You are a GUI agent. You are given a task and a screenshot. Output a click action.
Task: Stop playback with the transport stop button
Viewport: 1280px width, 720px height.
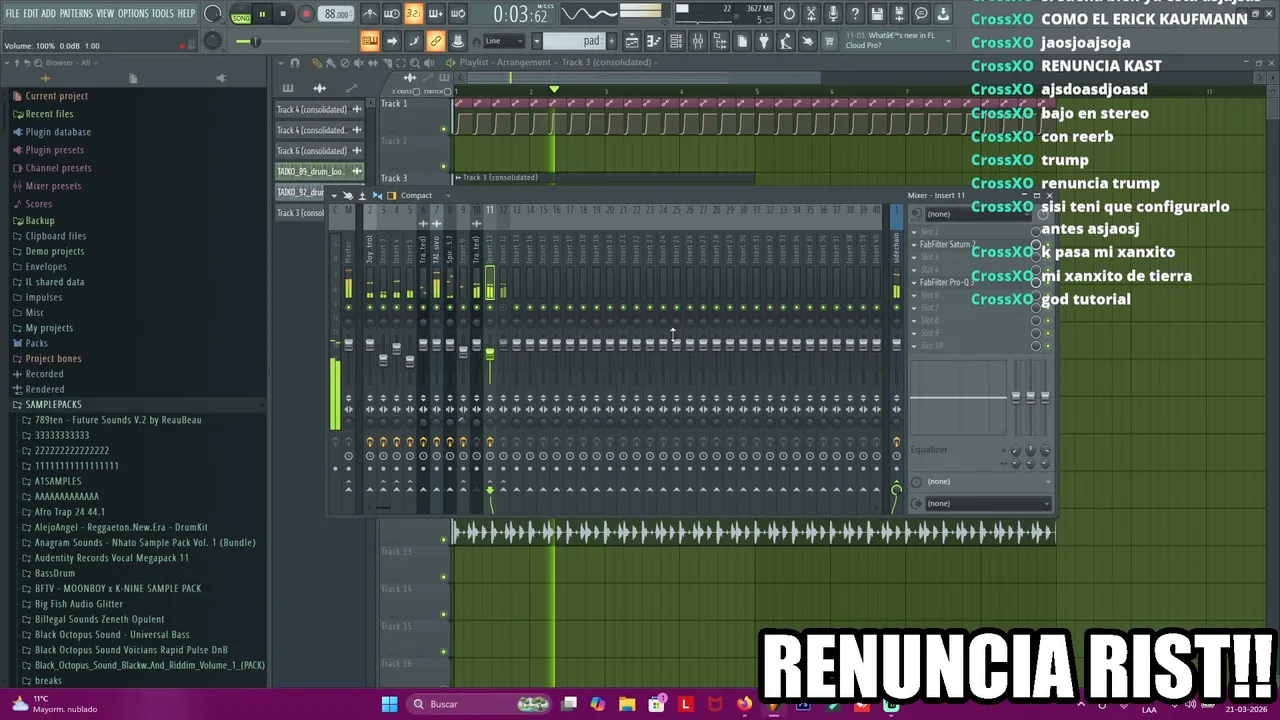pos(284,14)
